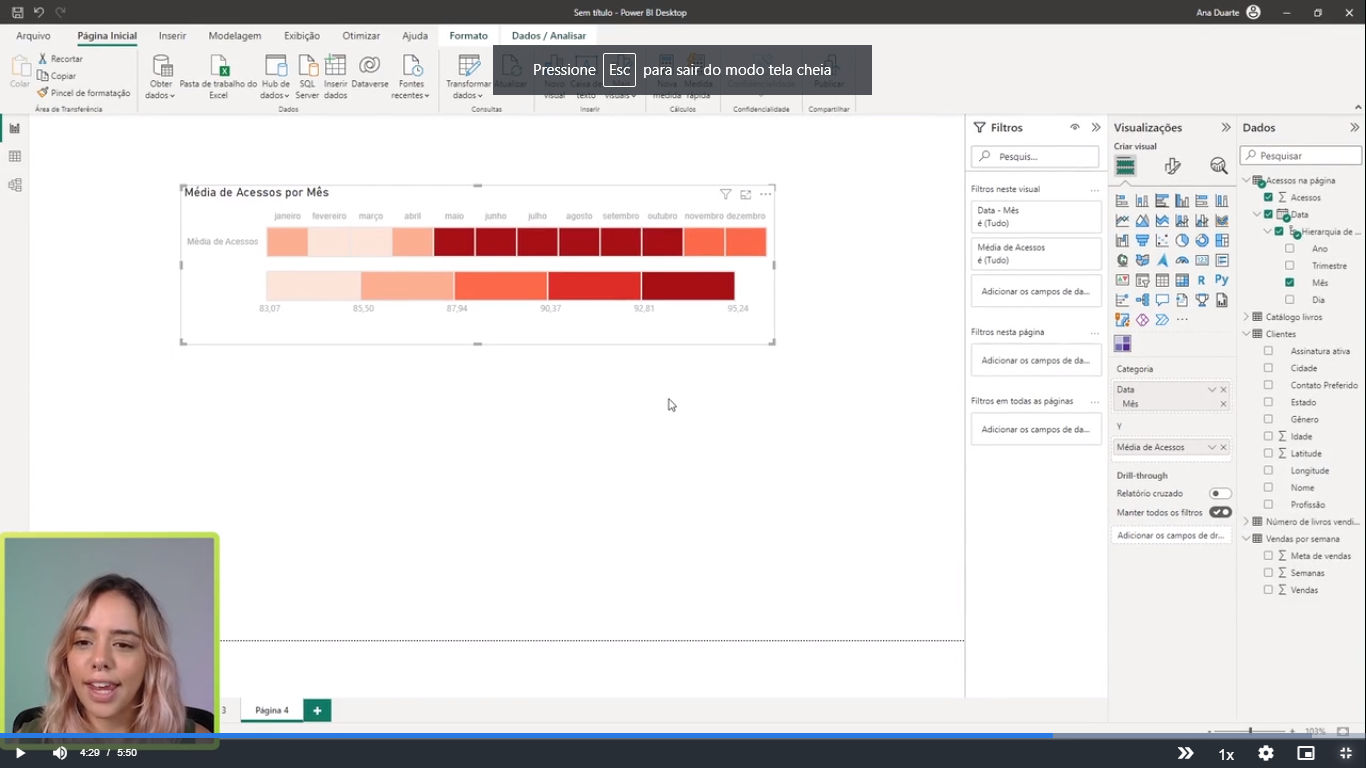Toggle Manter todos os filtros switch

coord(1220,512)
